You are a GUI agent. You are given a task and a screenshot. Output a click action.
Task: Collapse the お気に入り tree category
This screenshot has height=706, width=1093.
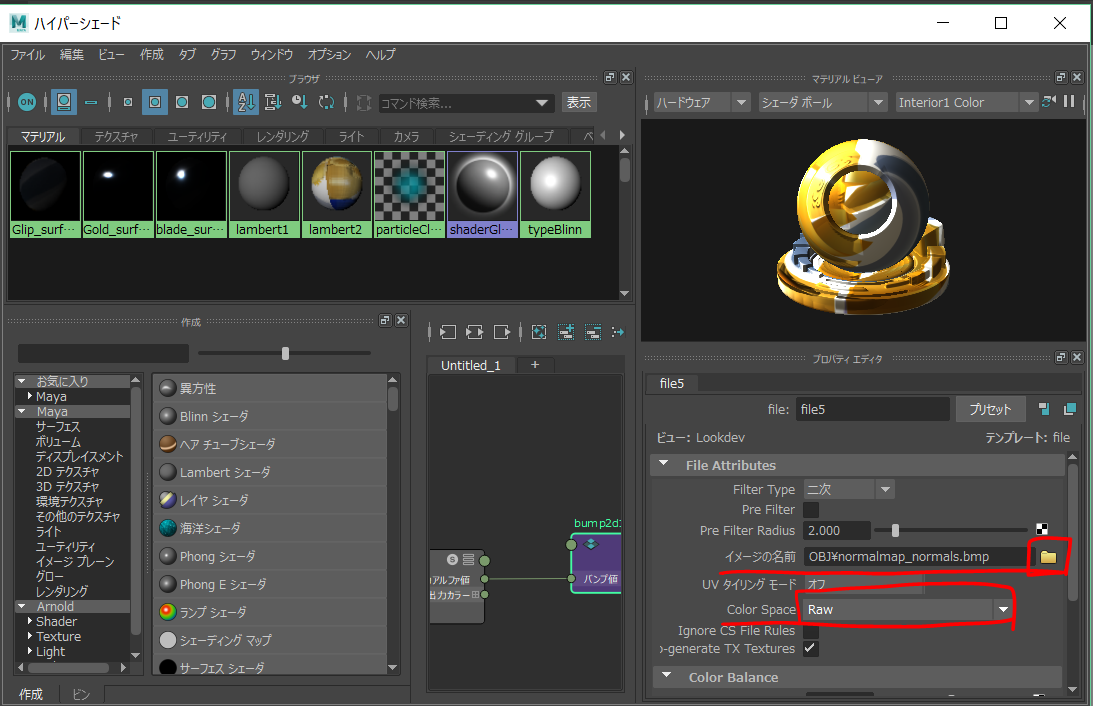22,381
